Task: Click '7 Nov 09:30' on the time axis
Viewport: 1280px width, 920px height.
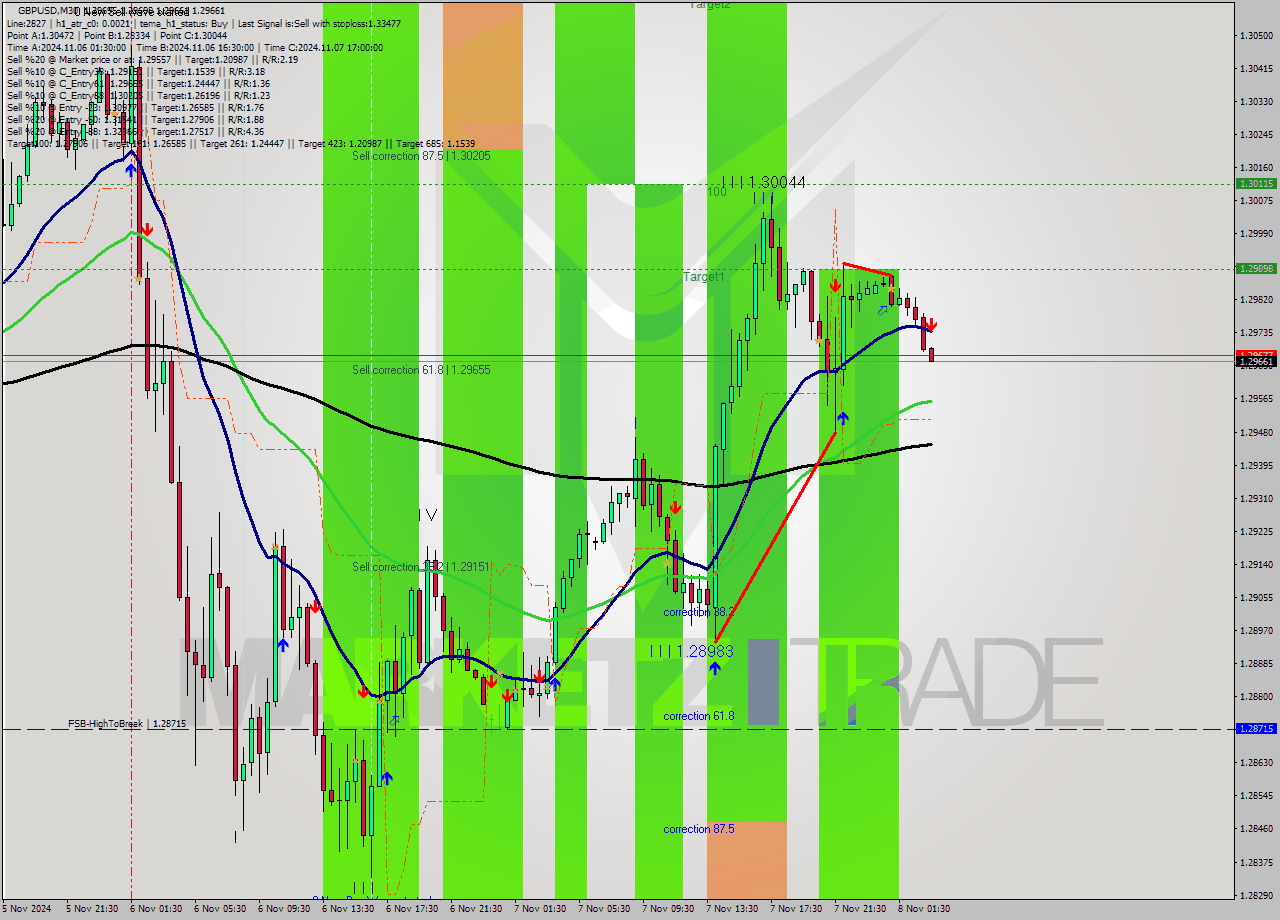Action: (x=668, y=909)
